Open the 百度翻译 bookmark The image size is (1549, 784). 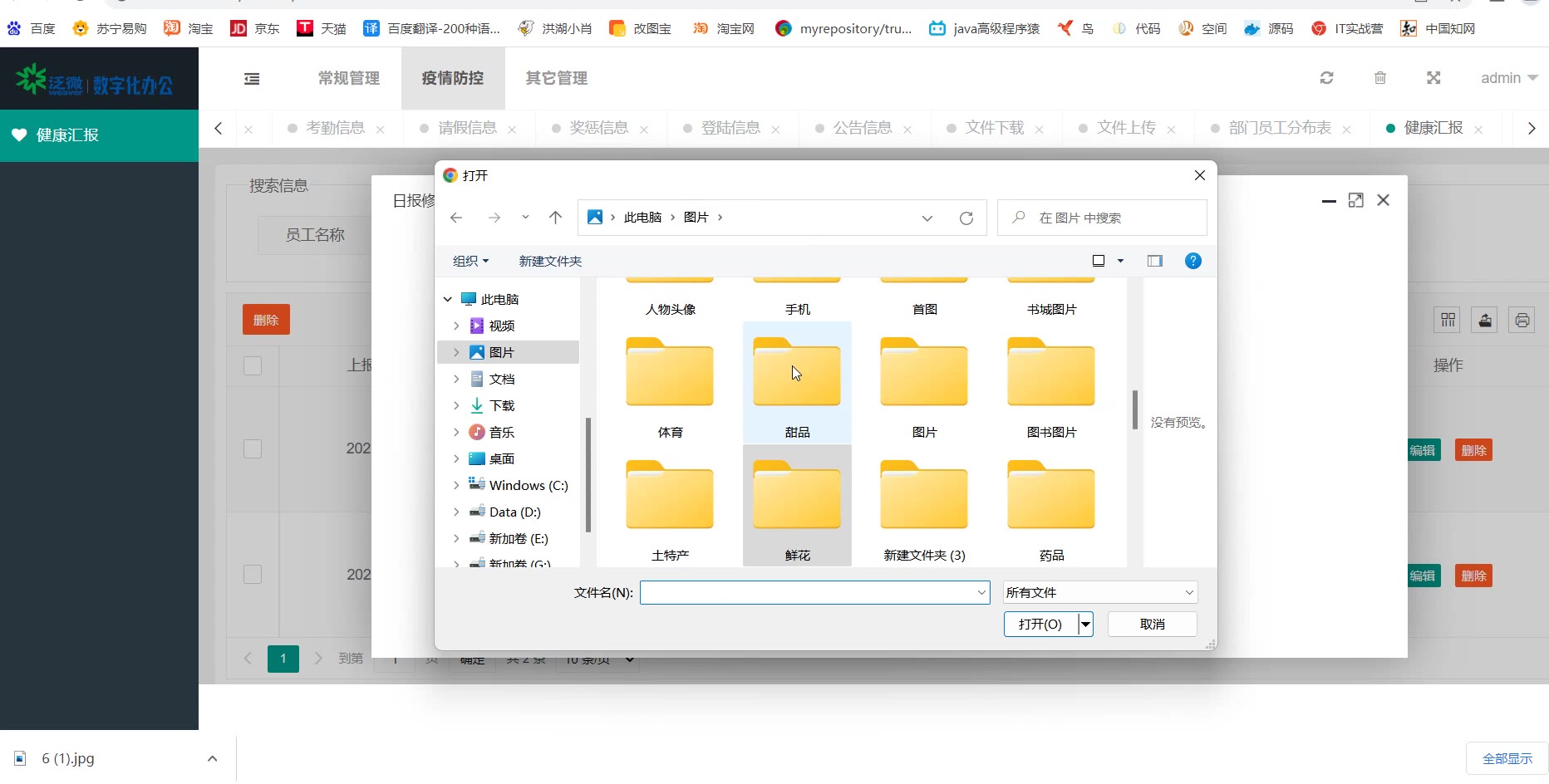coord(432,28)
